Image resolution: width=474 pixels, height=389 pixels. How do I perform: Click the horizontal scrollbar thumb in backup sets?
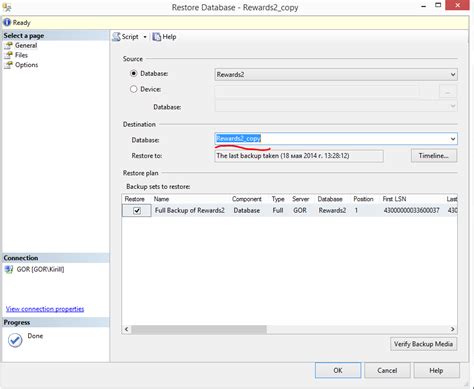[x=199, y=329]
